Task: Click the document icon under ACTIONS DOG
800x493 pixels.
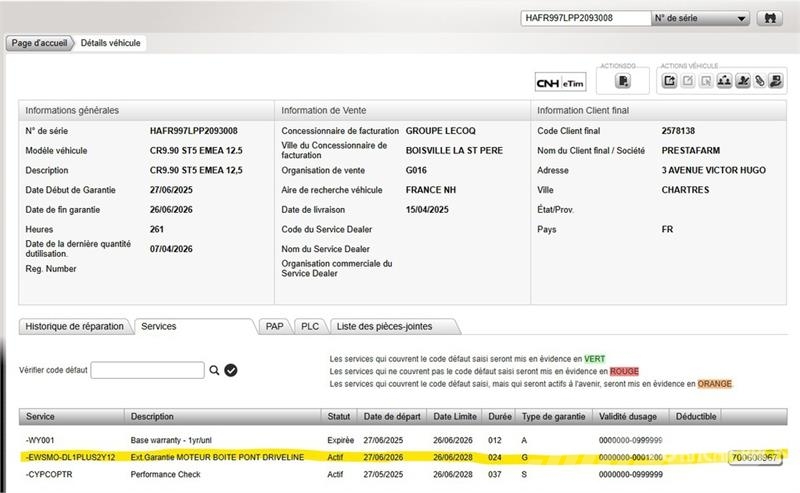Action: tap(622, 81)
